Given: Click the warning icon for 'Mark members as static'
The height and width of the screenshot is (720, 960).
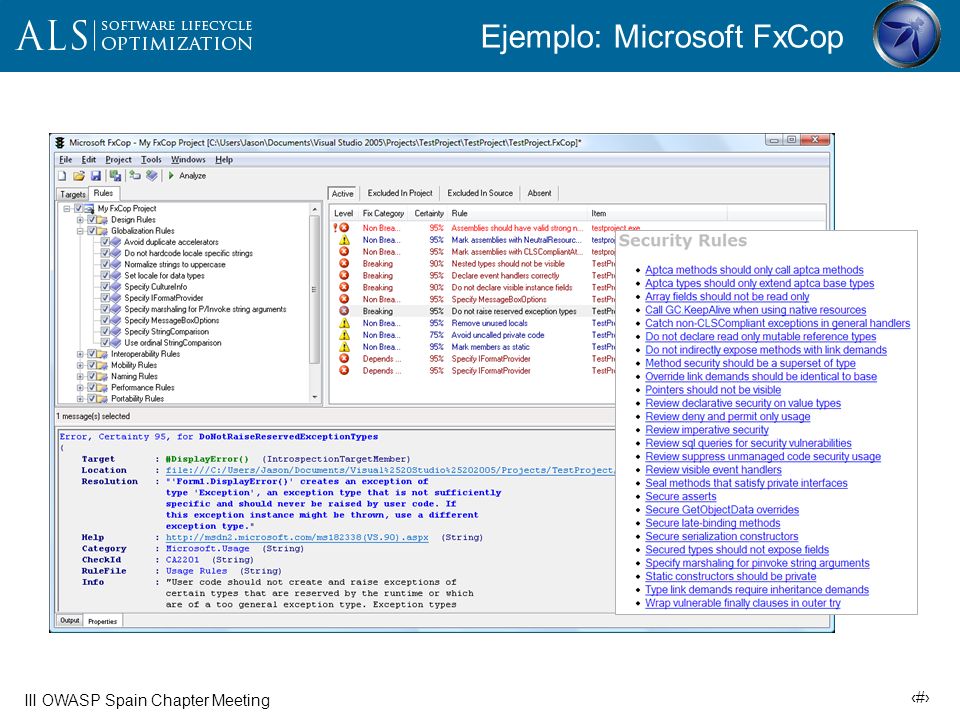Looking at the screenshot, I should point(345,347).
